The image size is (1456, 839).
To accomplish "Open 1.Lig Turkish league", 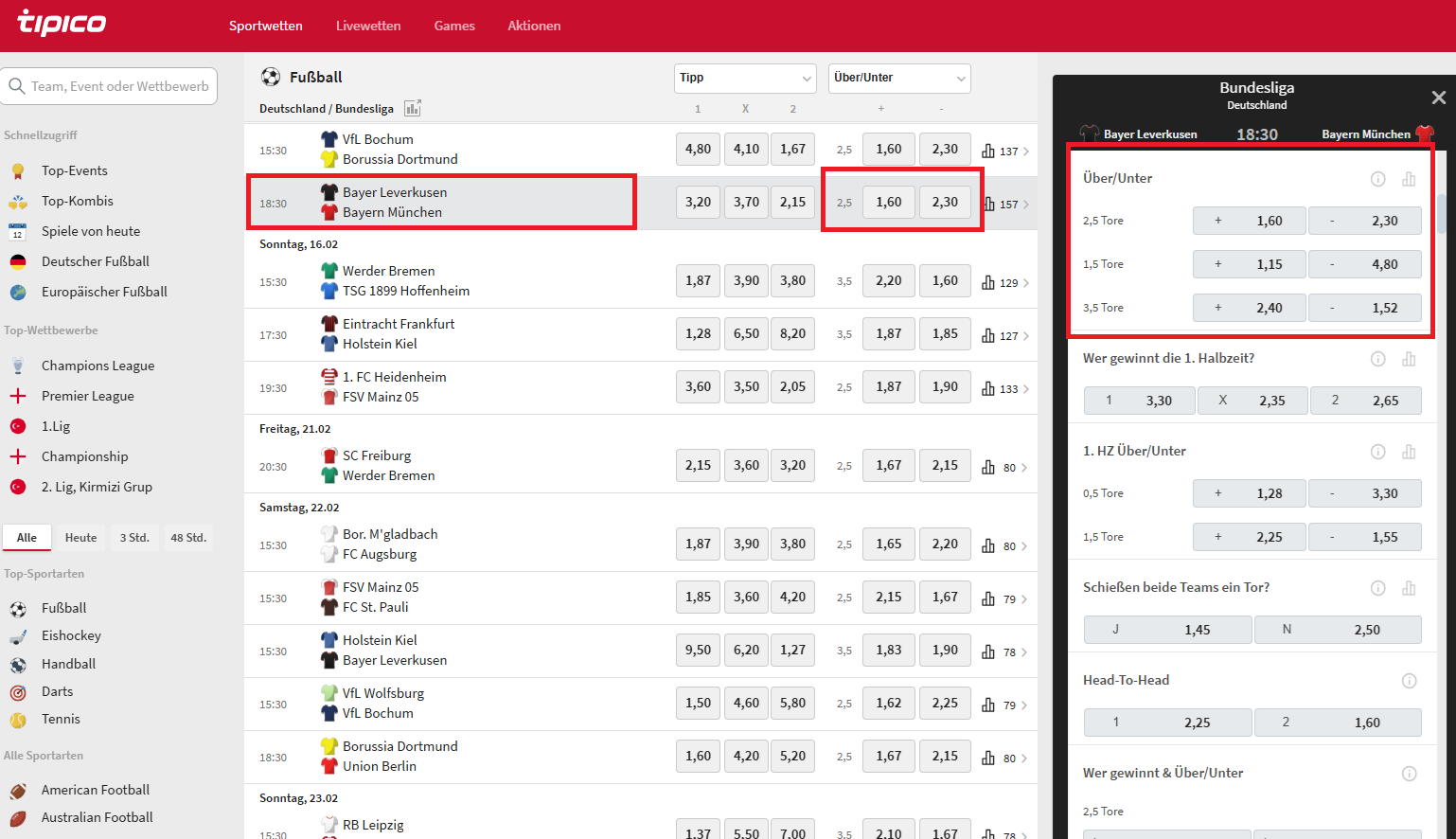I will [56, 426].
